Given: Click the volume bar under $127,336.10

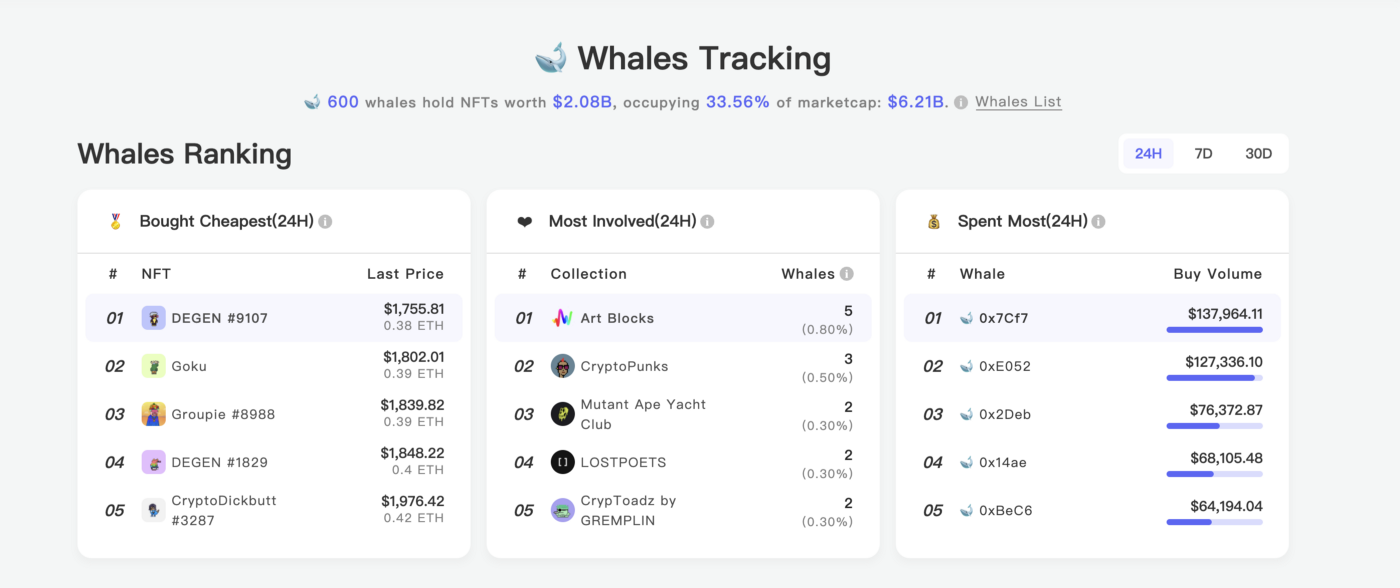Looking at the screenshot, I should 1214,378.
